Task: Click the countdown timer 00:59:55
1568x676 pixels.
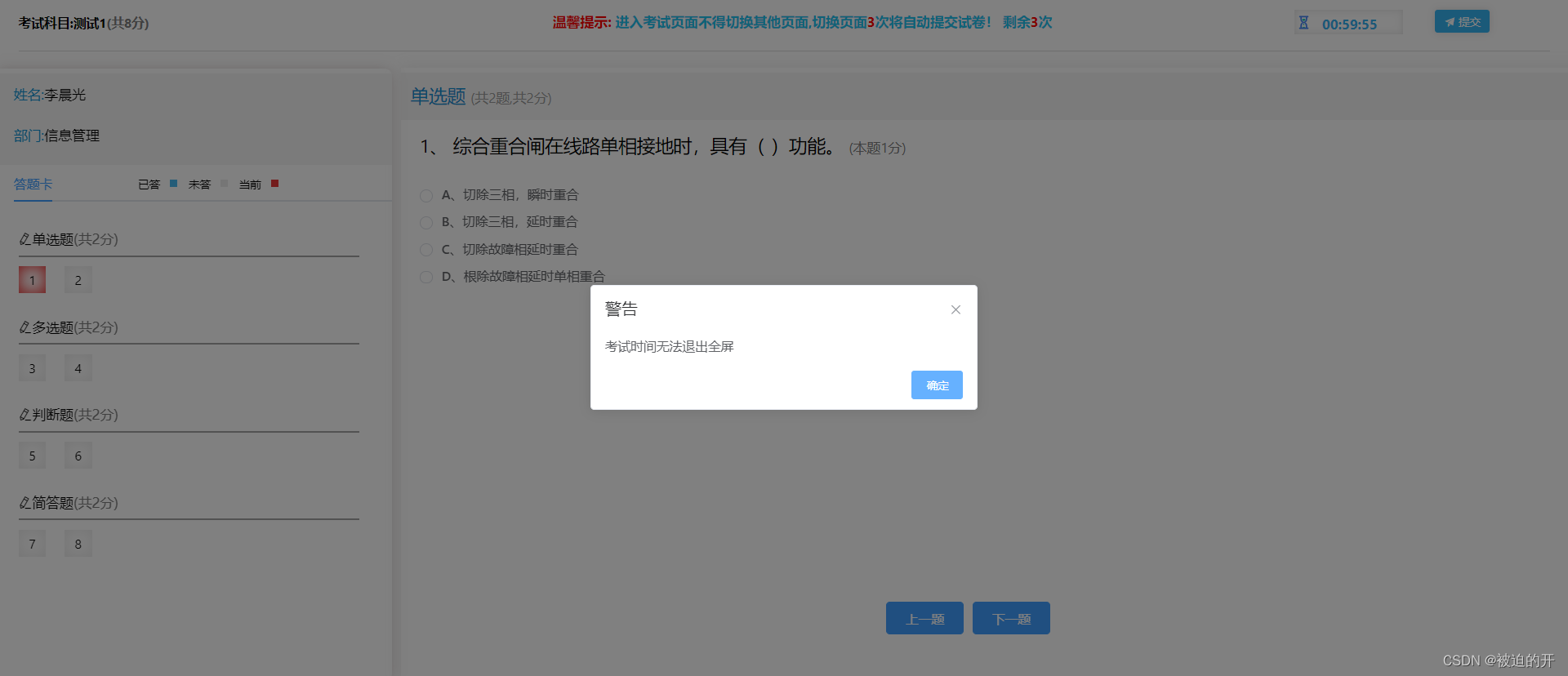Action: tap(1349, 24)
